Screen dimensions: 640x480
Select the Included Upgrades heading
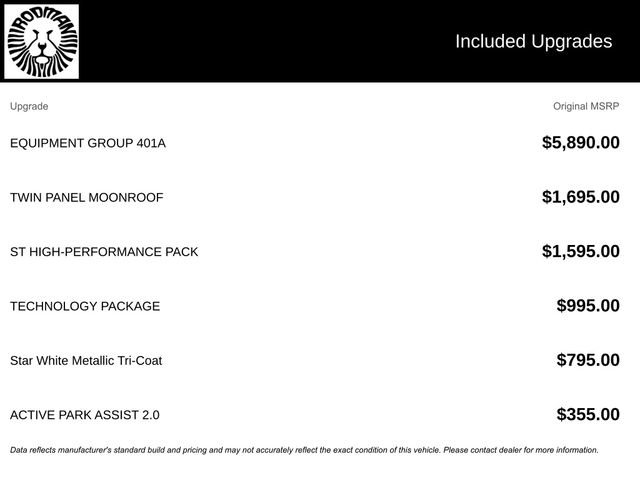coord(533,41)
